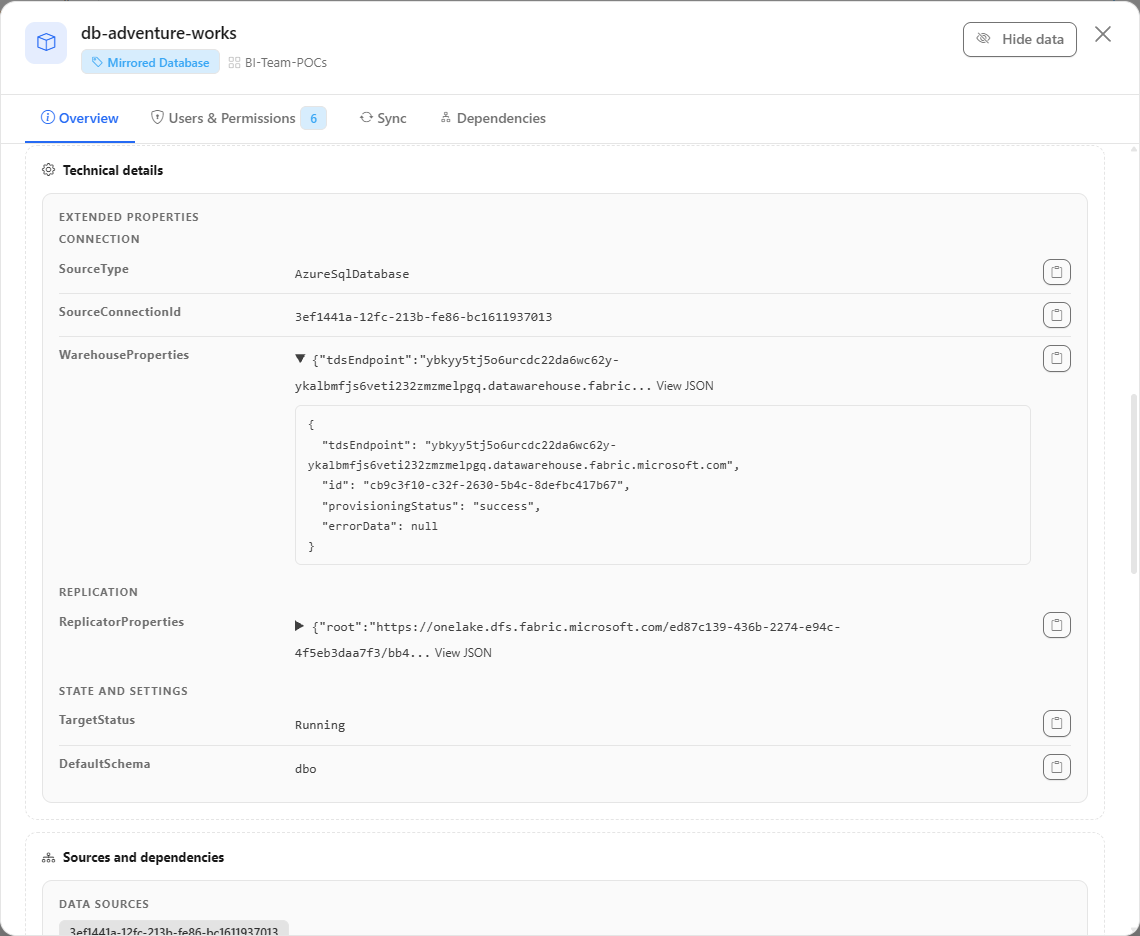Select the AzureSqlDatabase value text
Image resolution: width=1140 pixels, height=936 pixels.
tap(352, 274)
